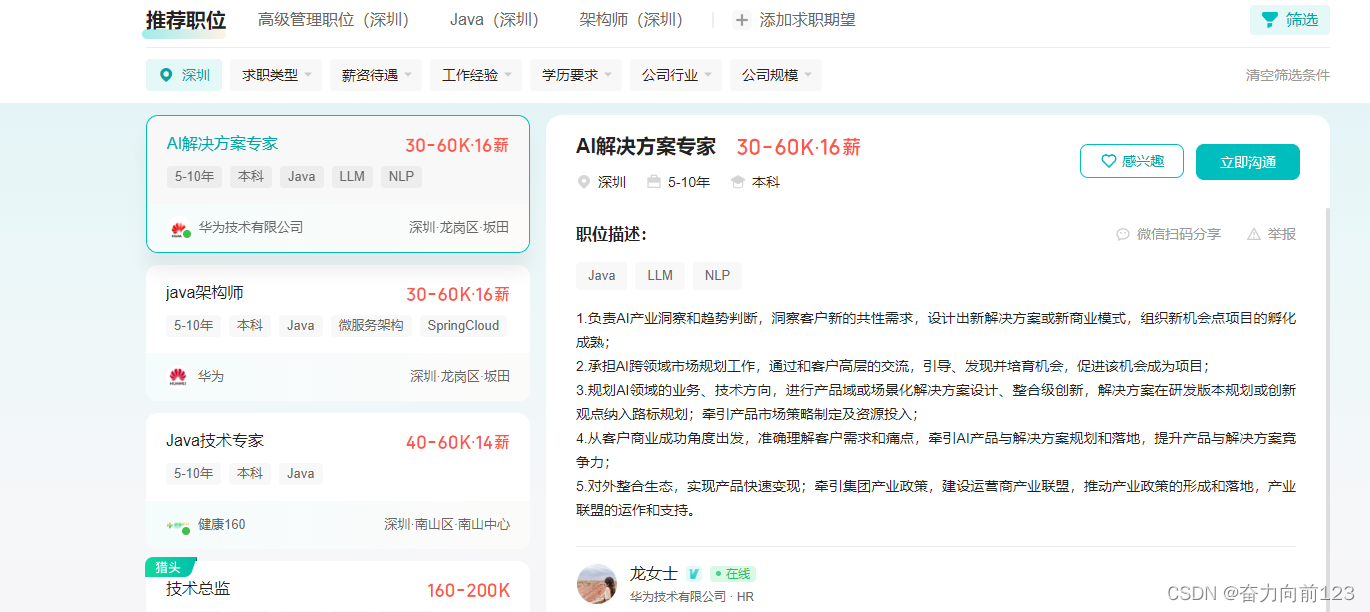Click the location pin icon in 深圳 filter
1370x612 pixels.
166,75
